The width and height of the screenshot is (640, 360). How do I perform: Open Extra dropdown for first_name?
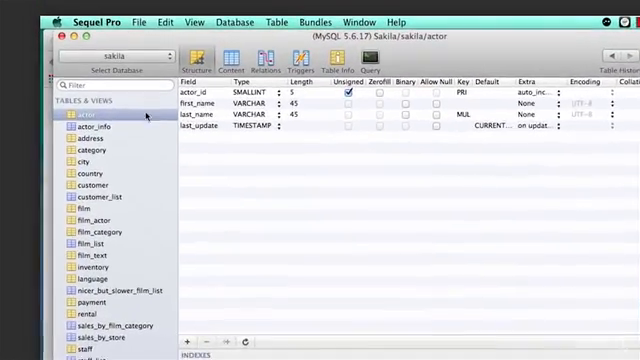point(559,104)
